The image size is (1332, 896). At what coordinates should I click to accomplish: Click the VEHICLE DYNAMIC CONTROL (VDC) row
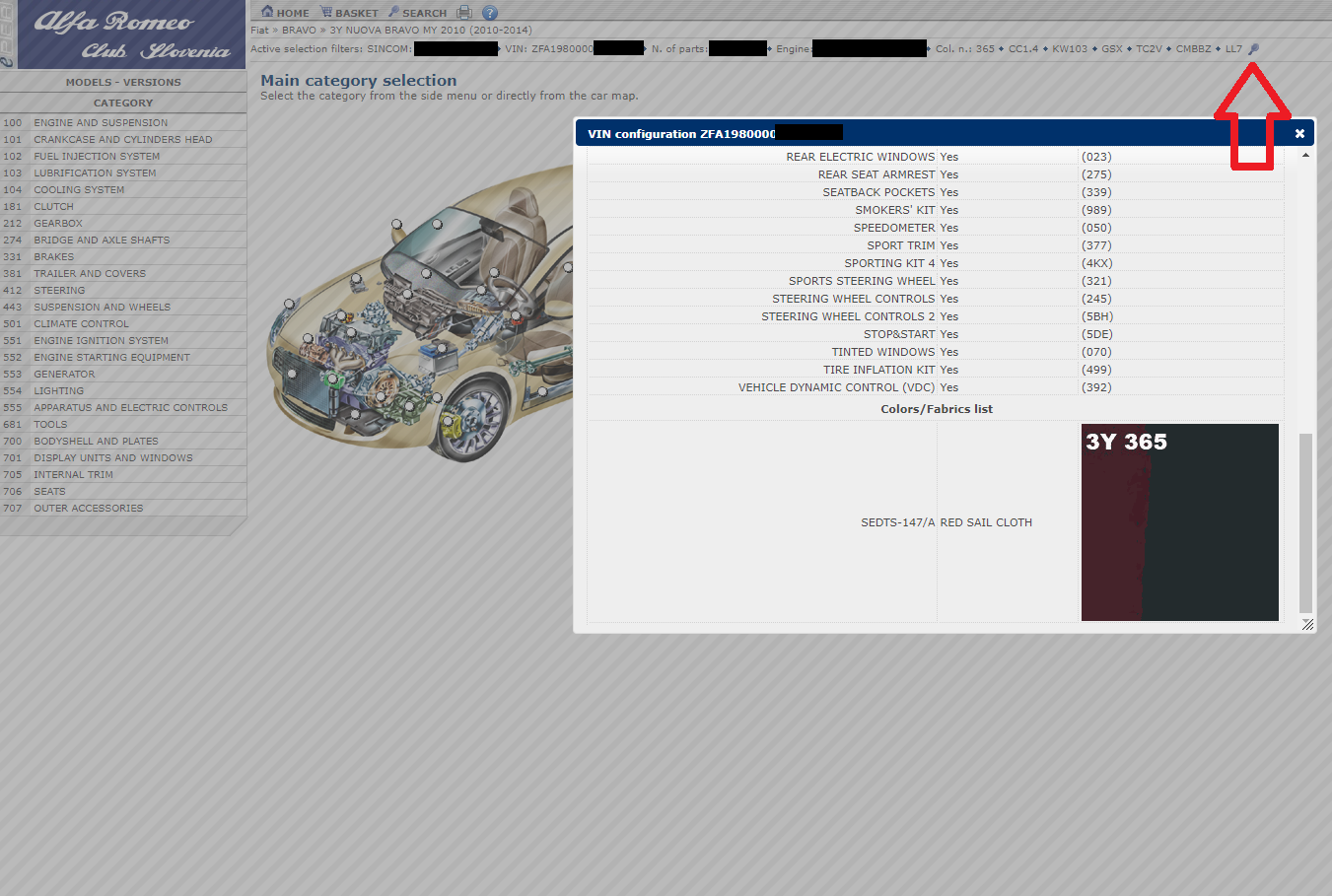click(x=937, y=387)
